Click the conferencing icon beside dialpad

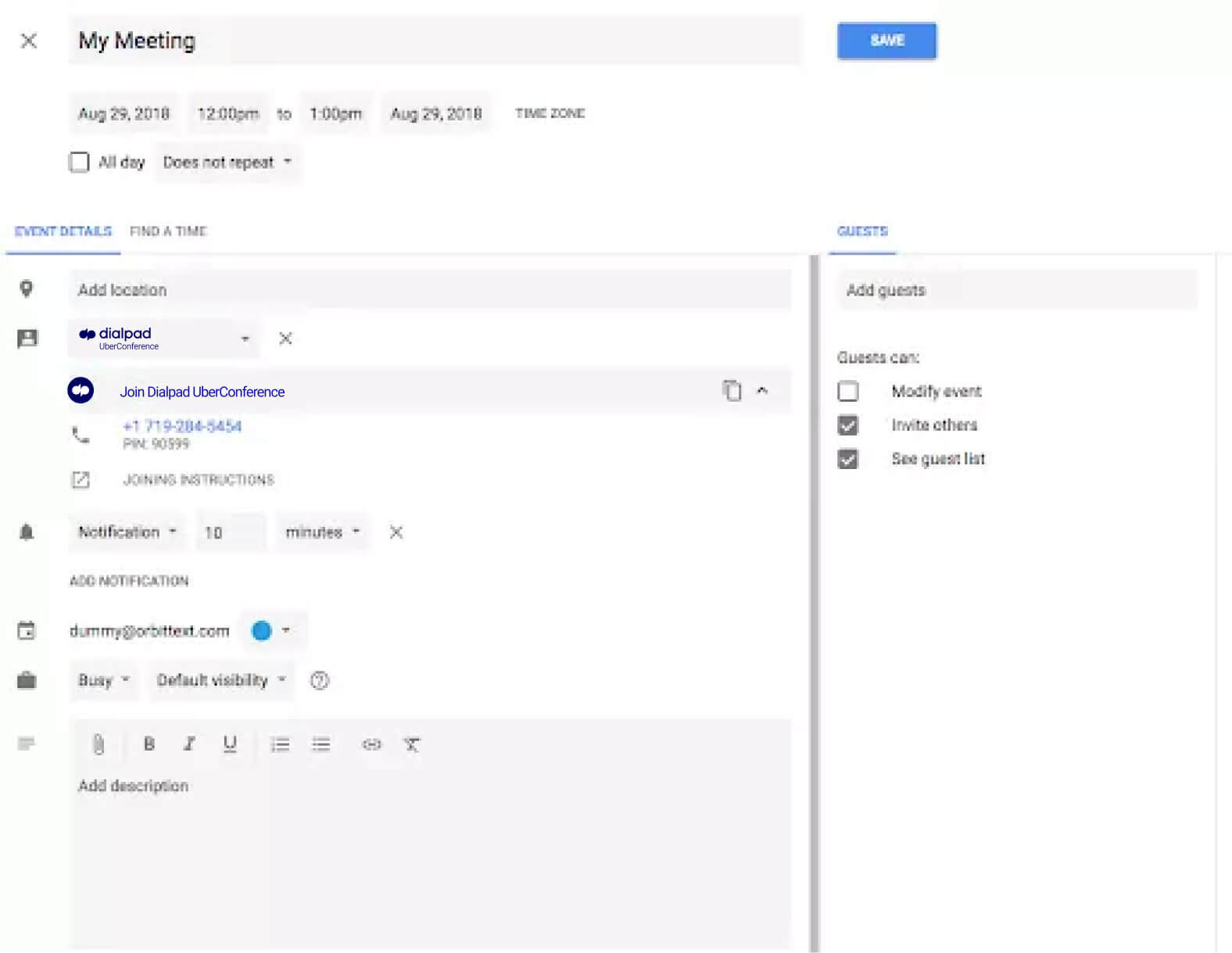coord(27,339)
